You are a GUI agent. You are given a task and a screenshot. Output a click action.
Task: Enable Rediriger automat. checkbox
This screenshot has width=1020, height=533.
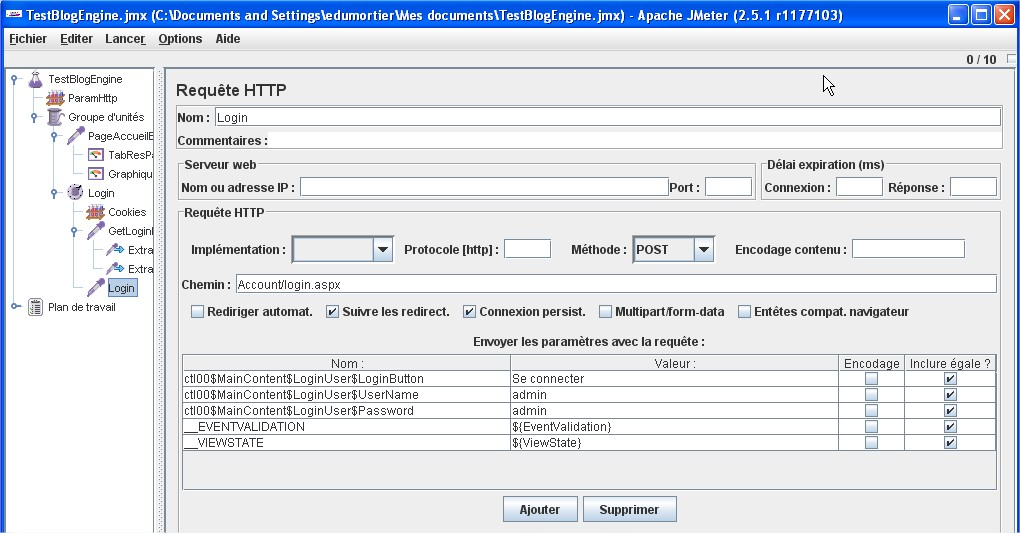click(x=197, y=312)
